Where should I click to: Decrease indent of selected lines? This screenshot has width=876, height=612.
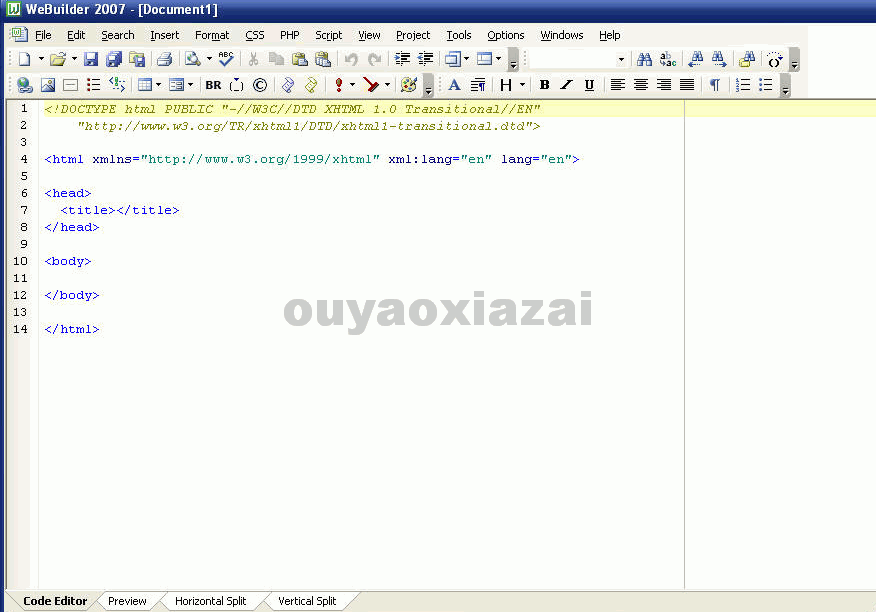pyautogui.click(x=426, y=59)
